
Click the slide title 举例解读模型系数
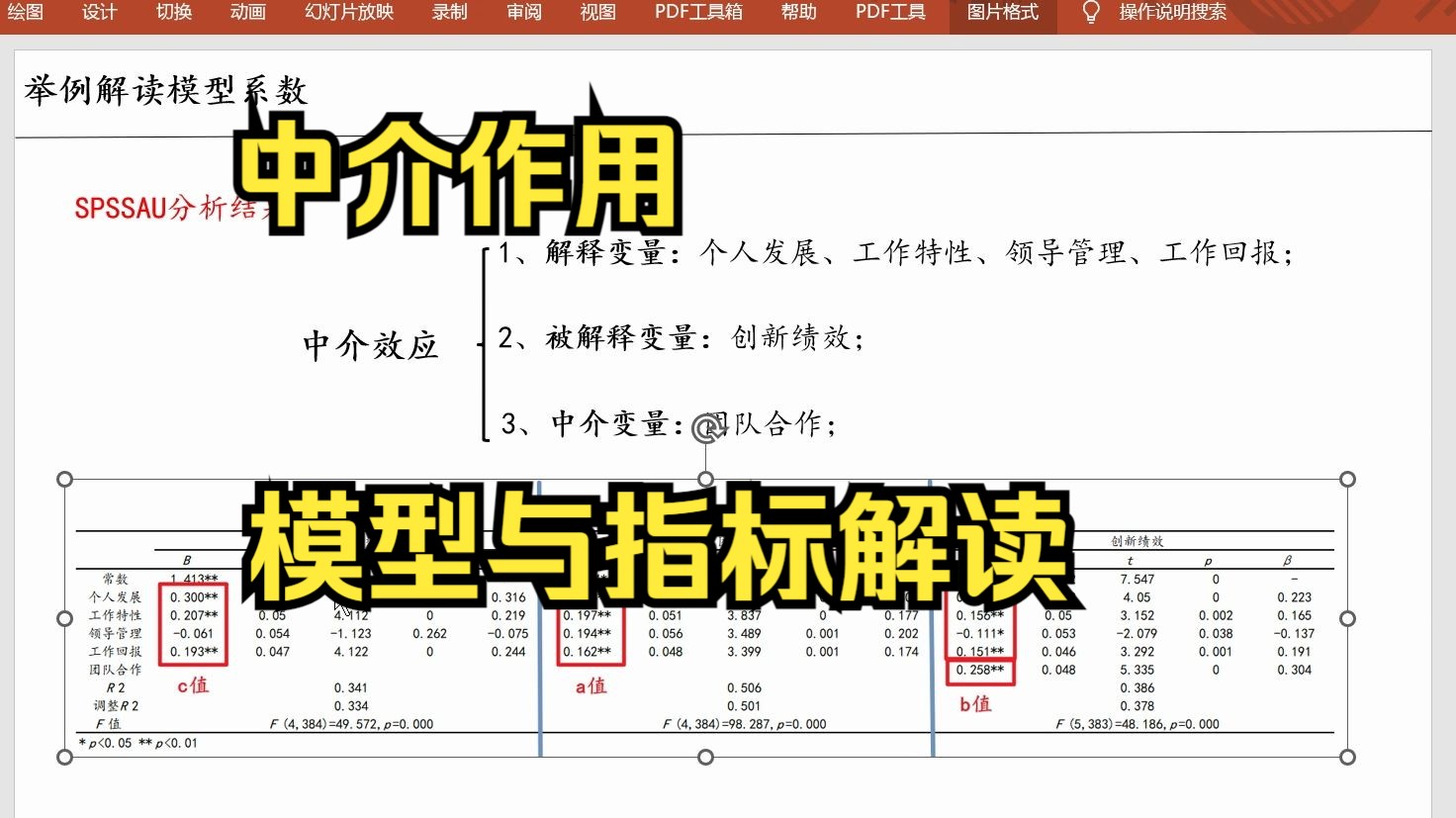pyautogui.click(x=165, y=91)
